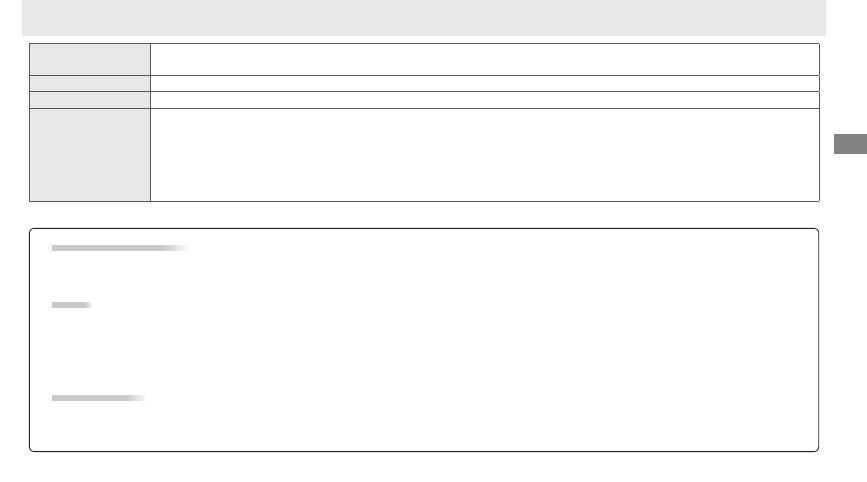Click the light gray header band at top
This screenshot has height=482, width=867.
click(x=424, y=18)
